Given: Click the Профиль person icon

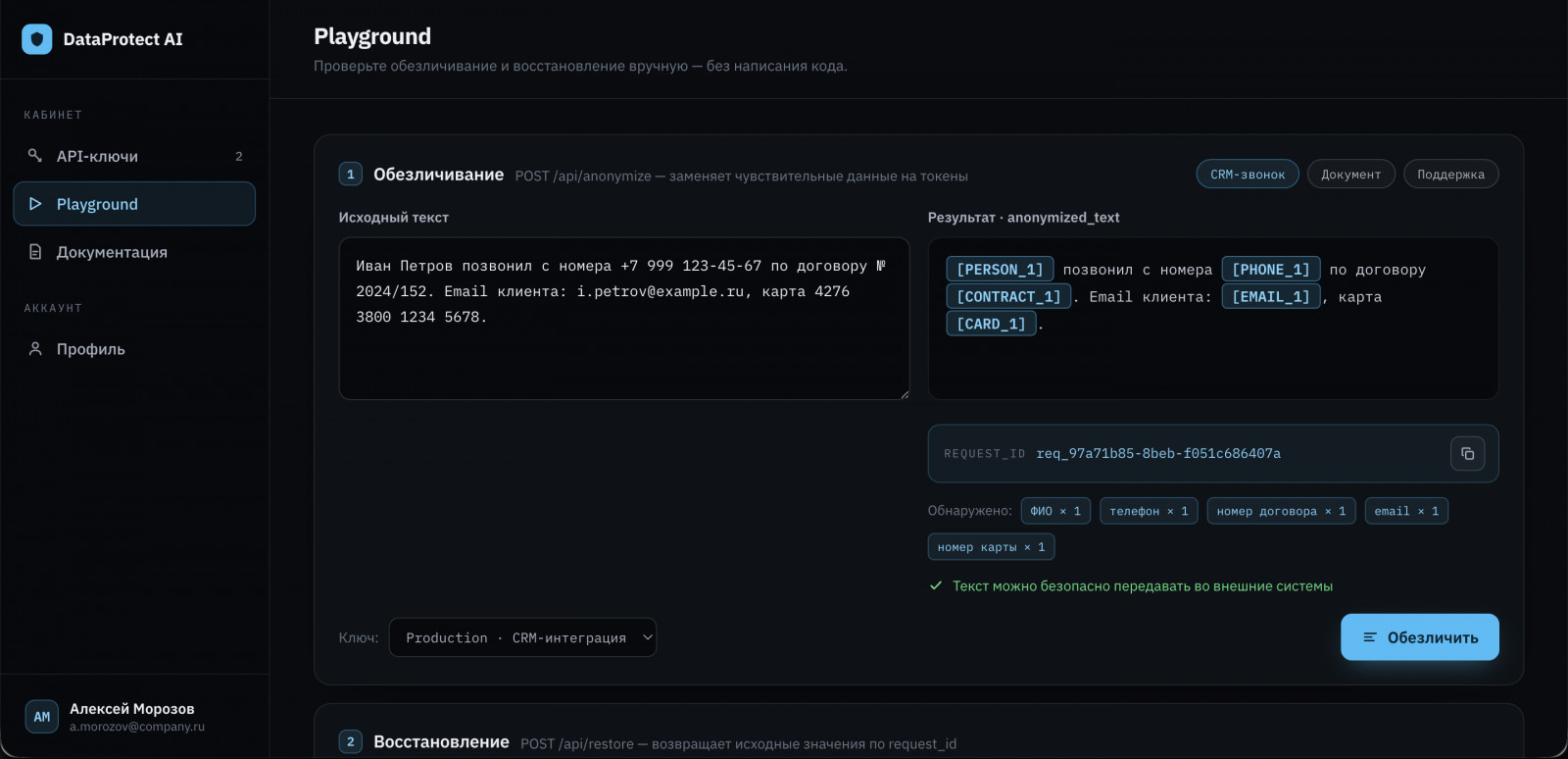Looking at the screenshot, I should pos(35,349).
